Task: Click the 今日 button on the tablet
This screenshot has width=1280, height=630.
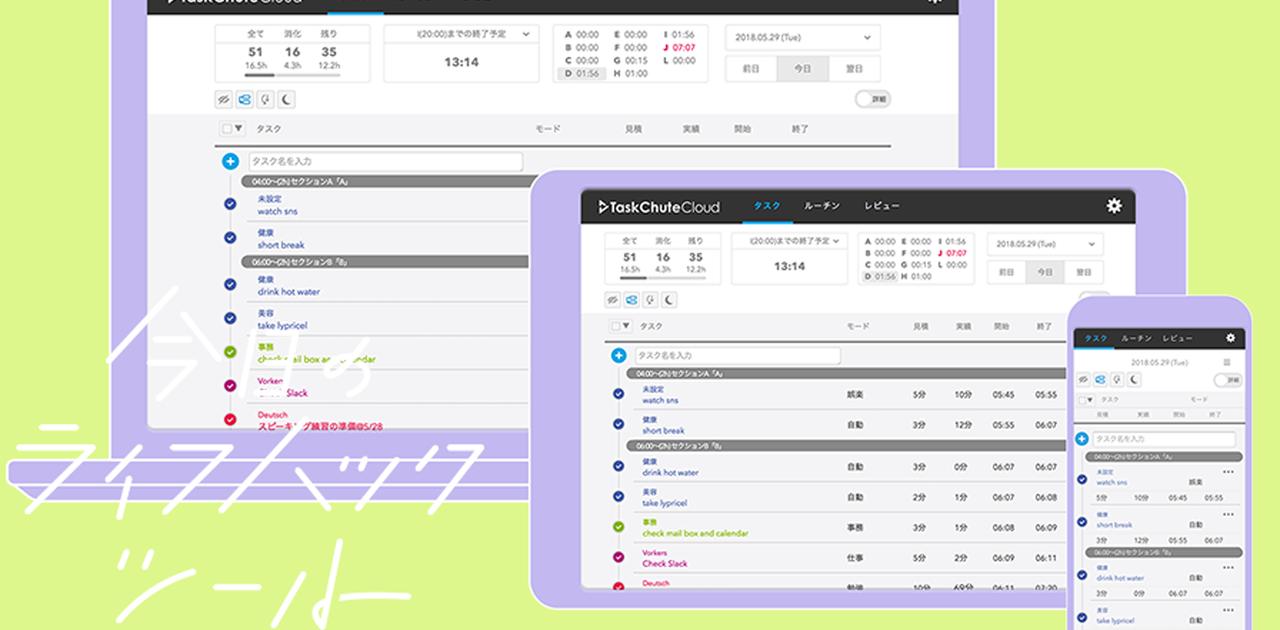Action: click(x=1045, y=272)
